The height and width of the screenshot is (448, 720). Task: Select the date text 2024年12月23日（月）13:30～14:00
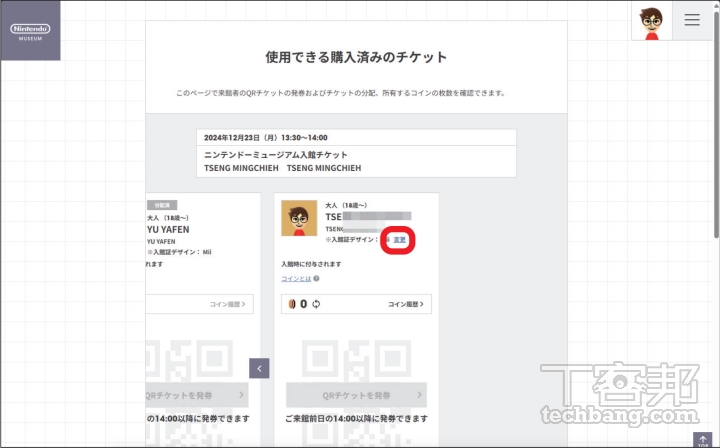pos(265,138)
